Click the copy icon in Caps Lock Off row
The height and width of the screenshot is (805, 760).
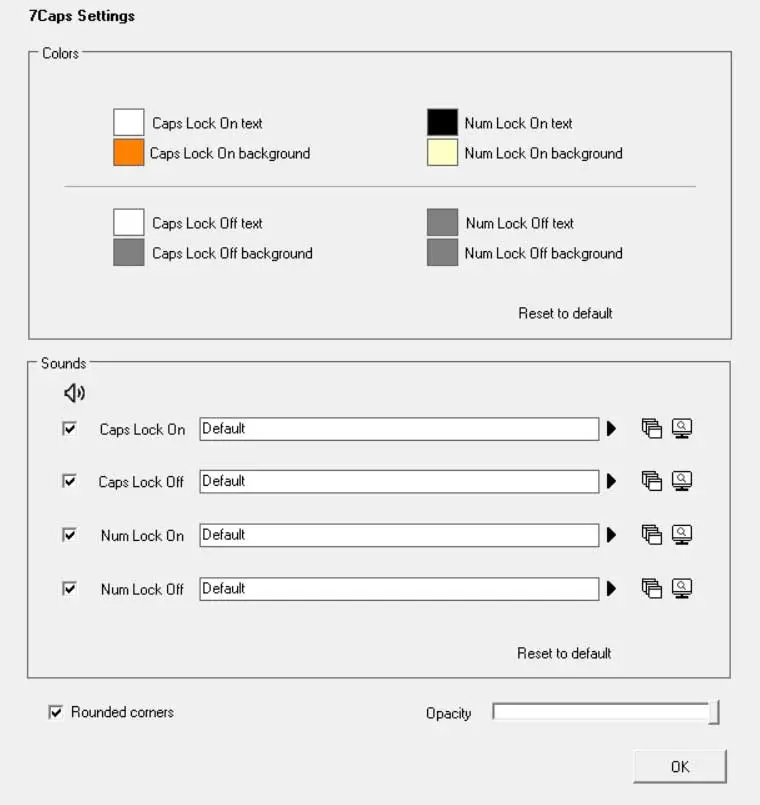pos(652,481)
